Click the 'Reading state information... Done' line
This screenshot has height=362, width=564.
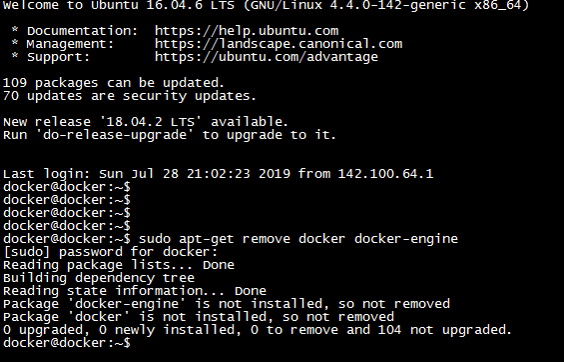coord(135,291)
